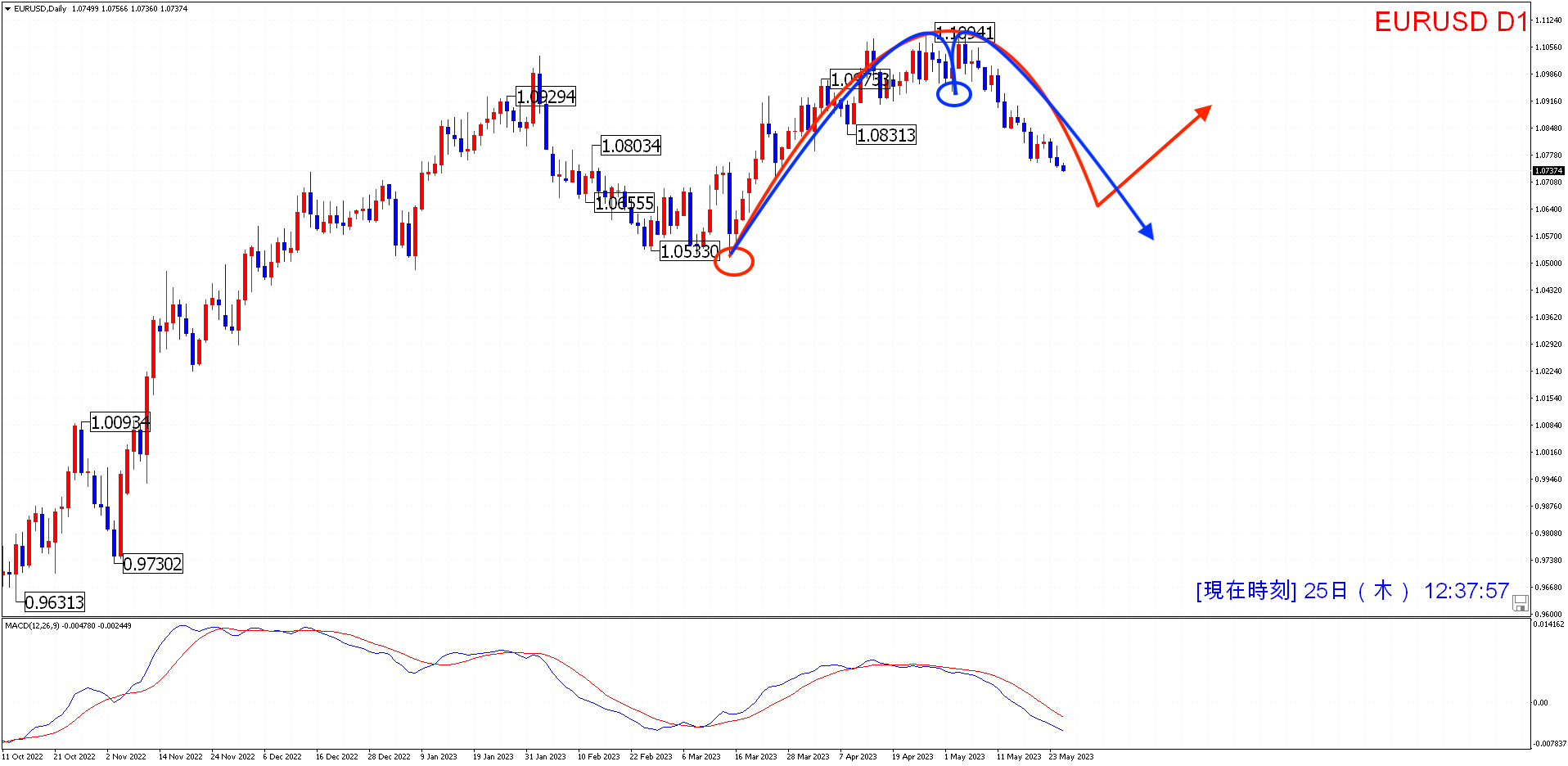1568x766 pixels.
Task: Select the 0.96313 price label
Action: 54,602
